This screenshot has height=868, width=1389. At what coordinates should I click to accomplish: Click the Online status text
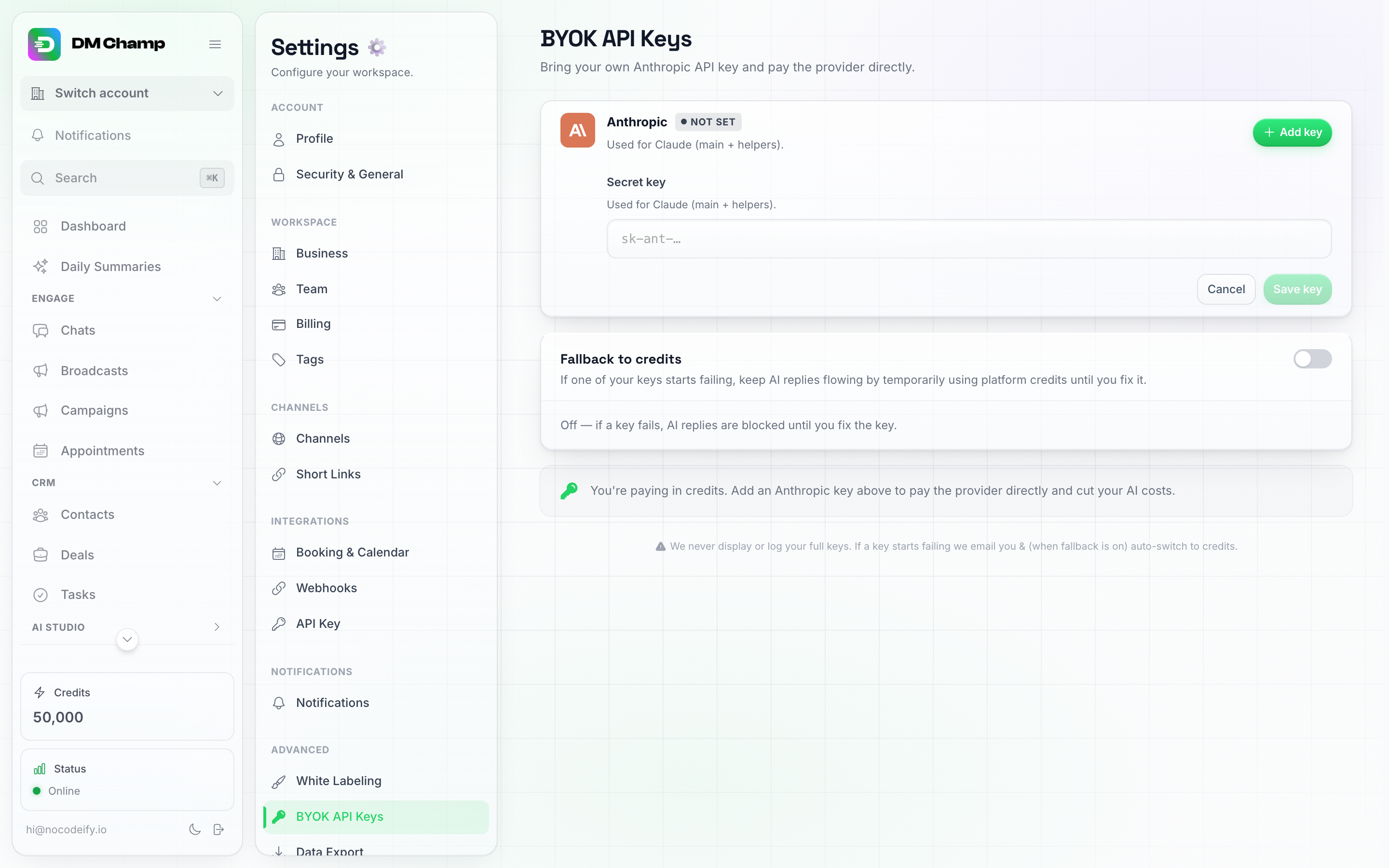[64, 791]
